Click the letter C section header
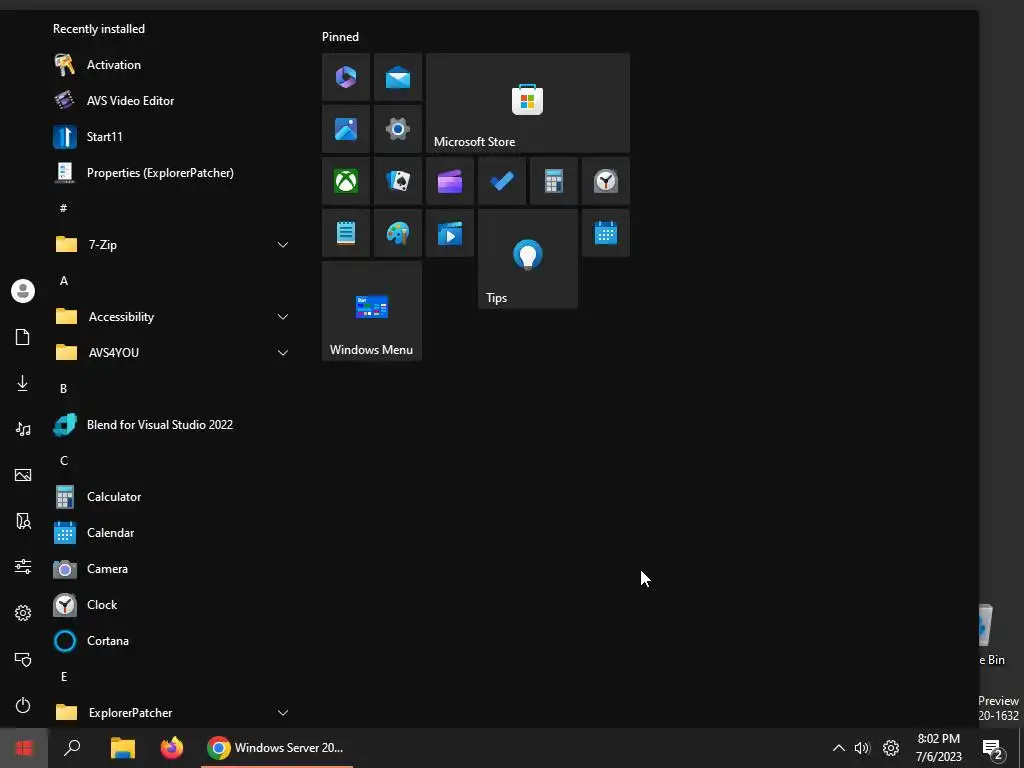The height and width of the screenshot is (768, 1024). 64,460
